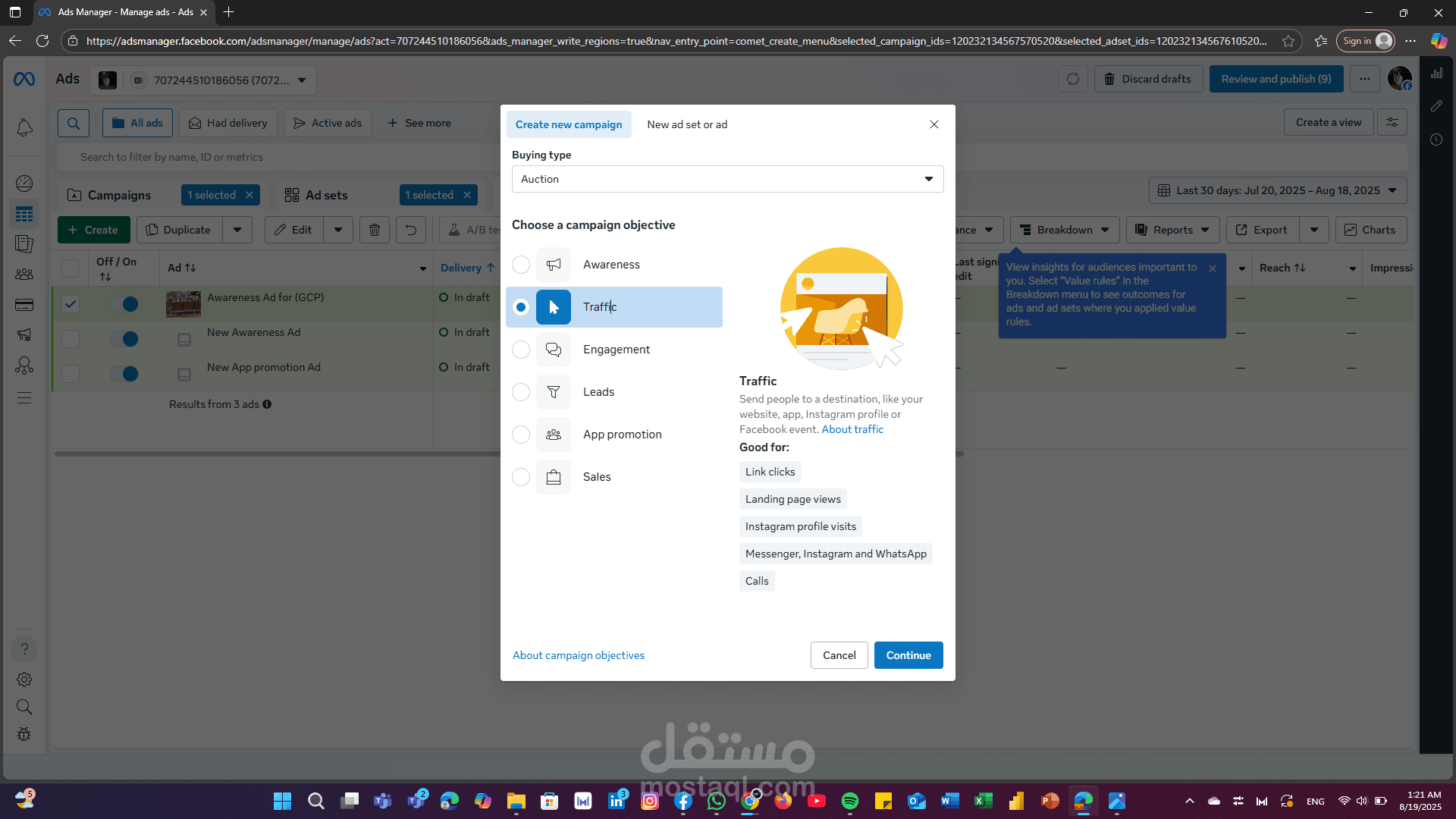This screenshot has width=1456, height=819.
Task: Toggle Awareness Ad for (GCP) on/off switch
Action: coord(124,304)
